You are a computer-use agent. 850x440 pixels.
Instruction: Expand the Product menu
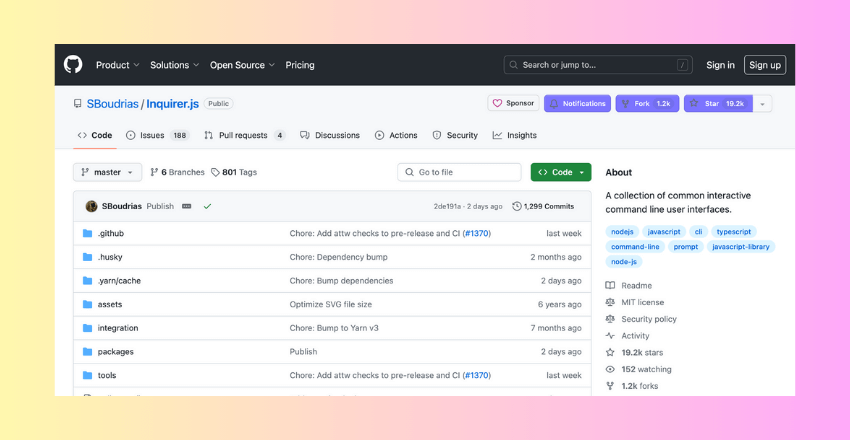point(118,65)
